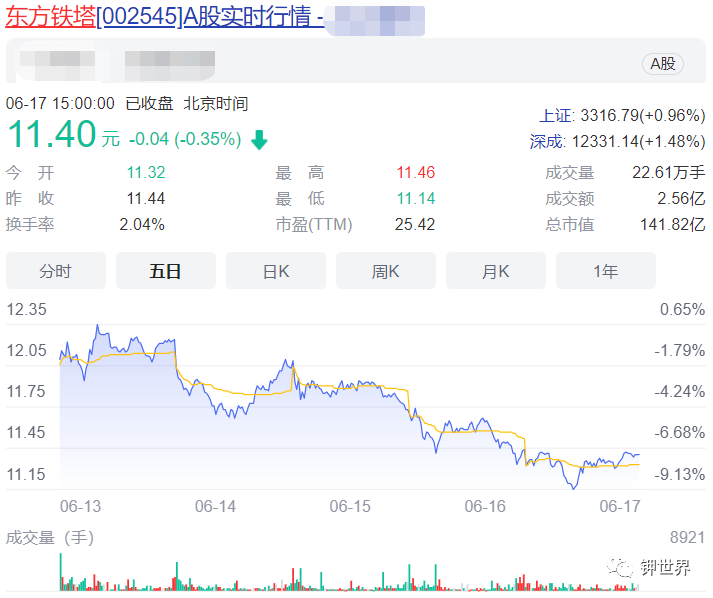Click the 06-16 date axis label
Image resolution: width=713 pixels, height=598 pixels.
click(485, 507)
